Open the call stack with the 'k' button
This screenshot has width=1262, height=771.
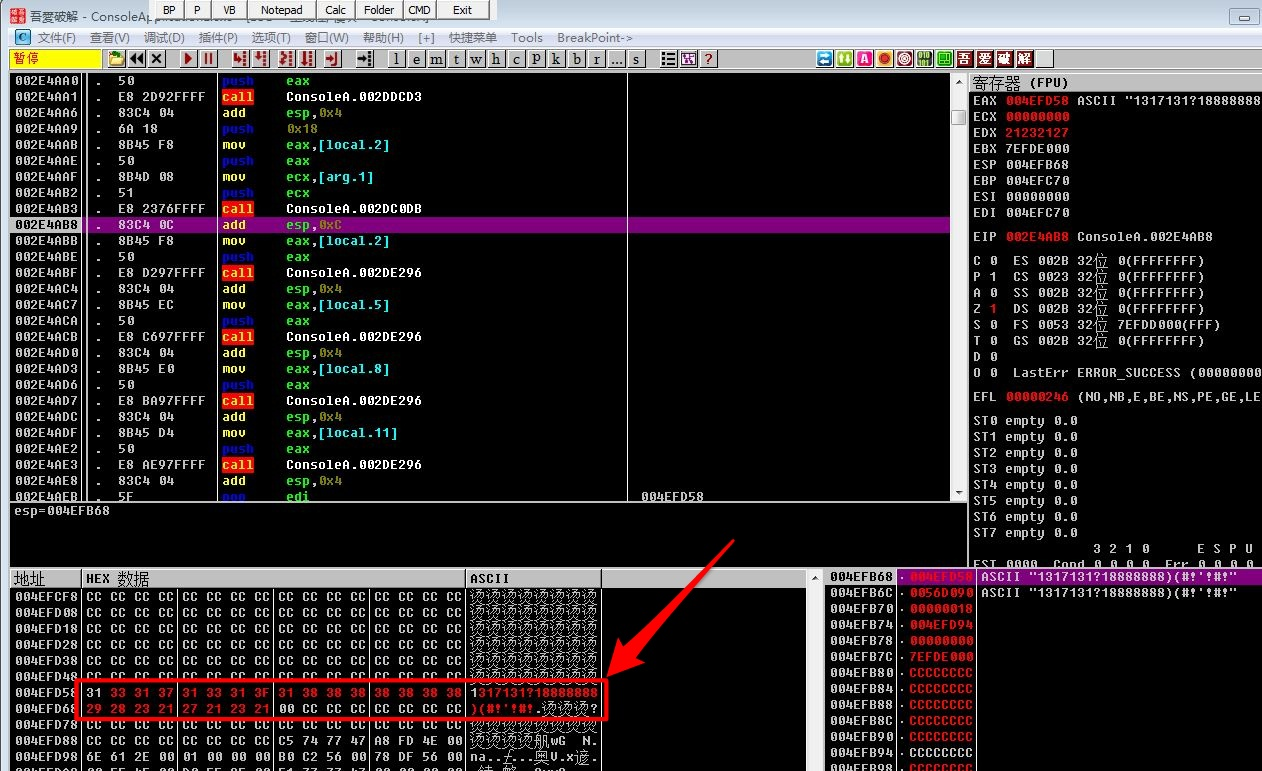click(x=557, y=59)
